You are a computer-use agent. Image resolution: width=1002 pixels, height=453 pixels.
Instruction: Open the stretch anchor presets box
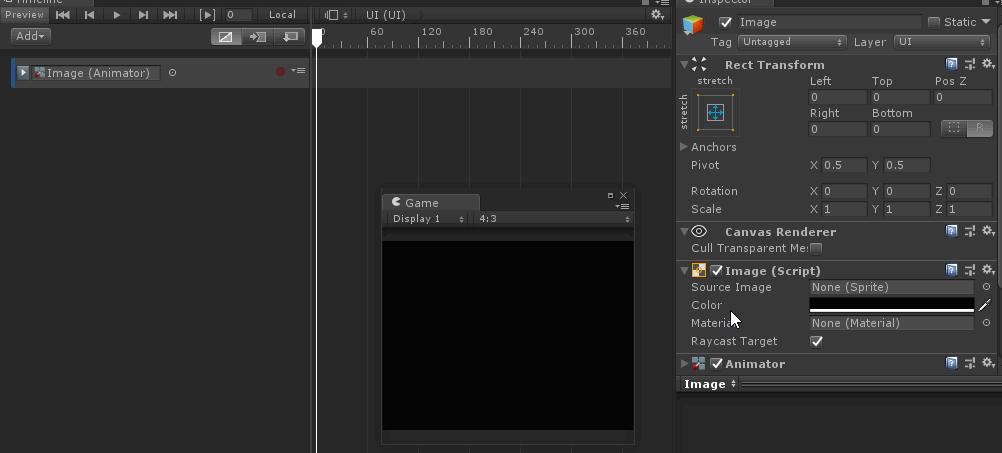pos(715,112)
